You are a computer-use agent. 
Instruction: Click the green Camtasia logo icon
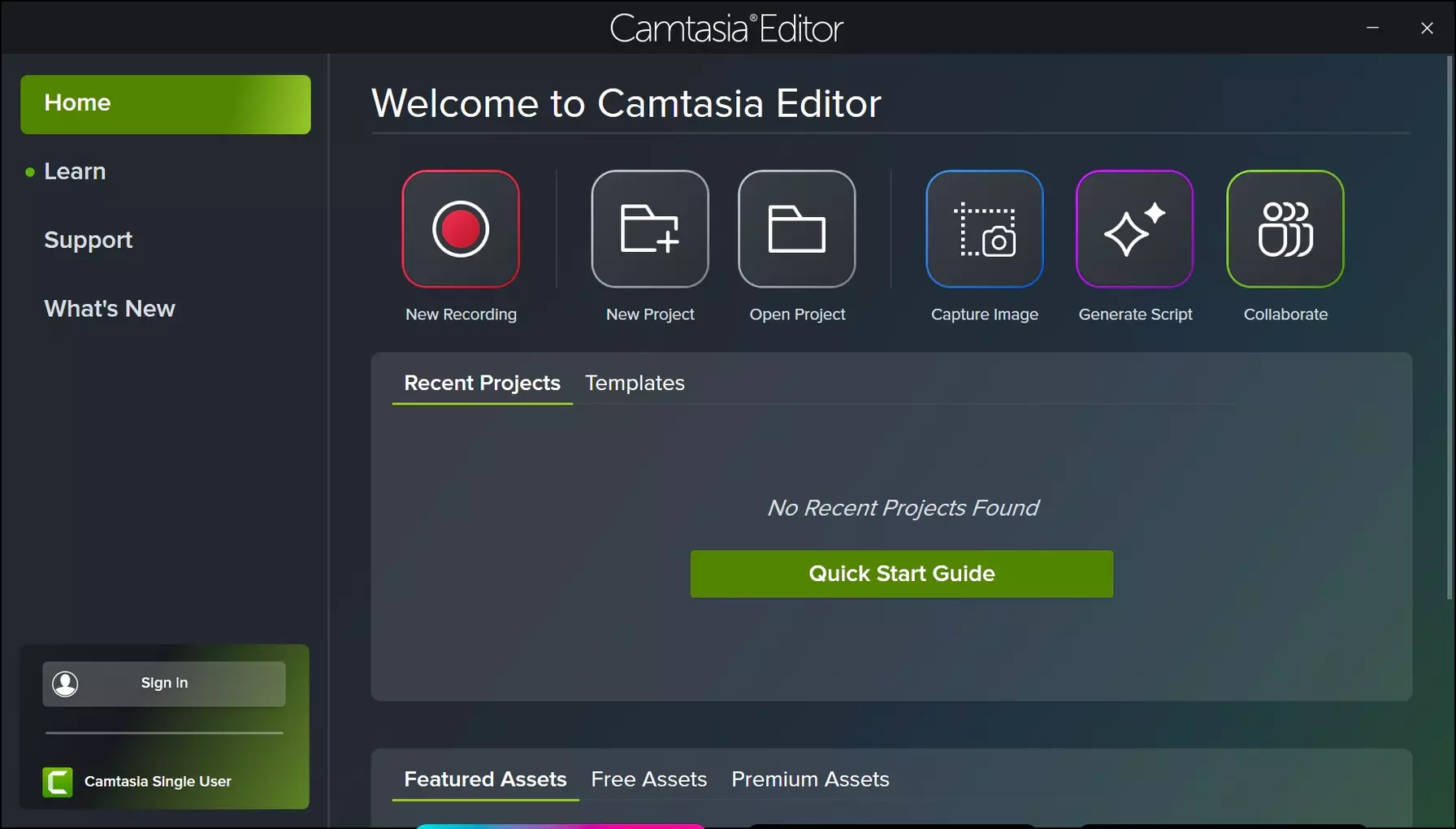click(x=58, y=782)
